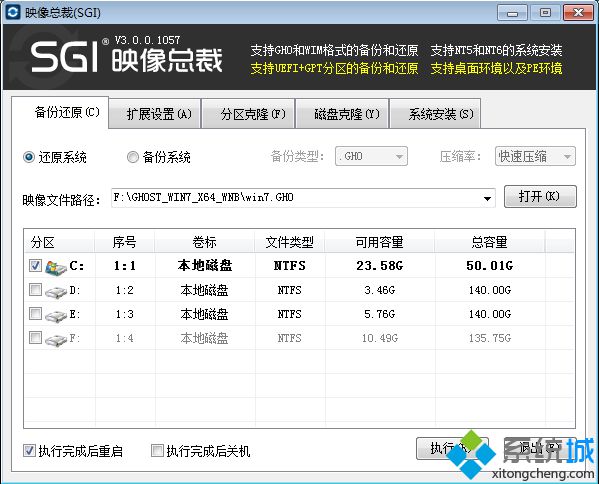Sort by the 可用容量 column header
599x484 pixels.
click(x=379, y=242)
